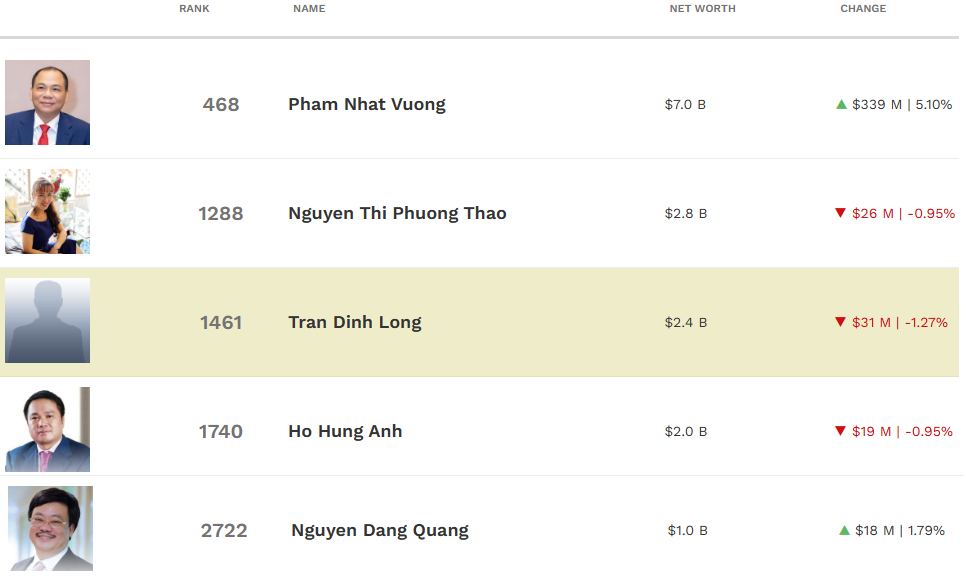966x578 pixels.
Task: Open Pham Nhat Vuong's profile link
Action: [367, 104]
